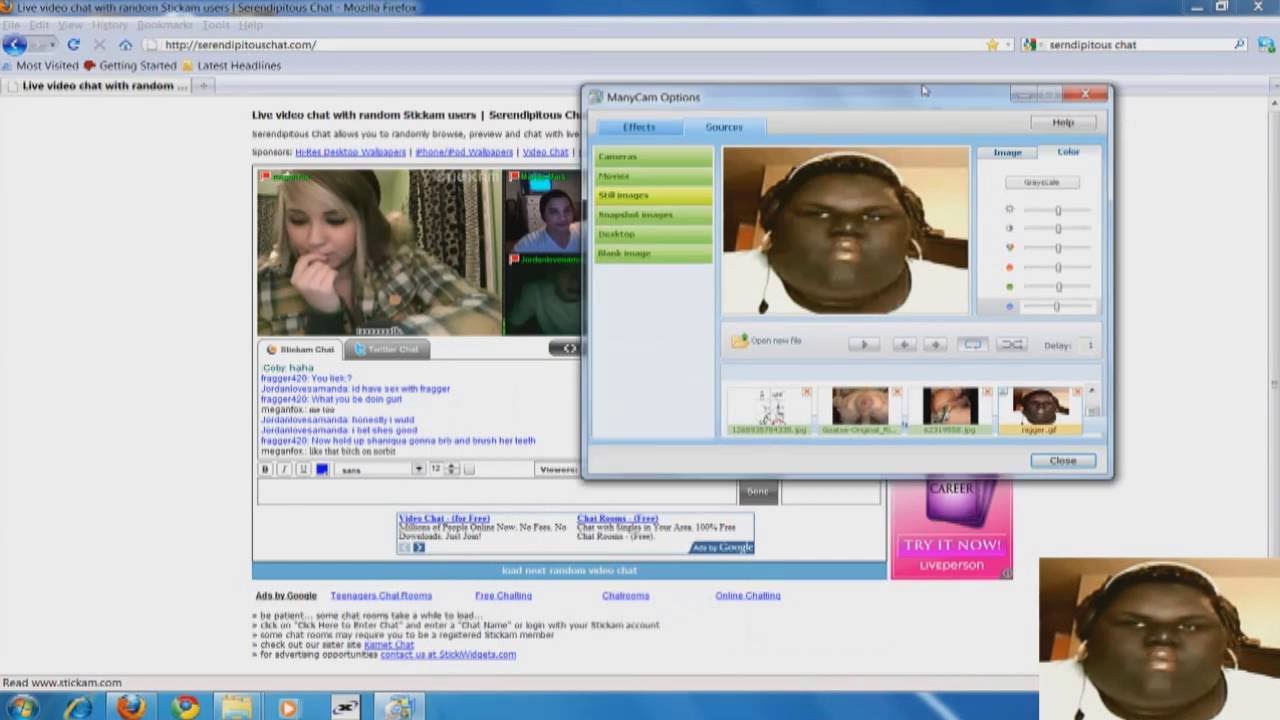
Task: Open Google Chrome from the taskbar
Action: click(184, 707)
